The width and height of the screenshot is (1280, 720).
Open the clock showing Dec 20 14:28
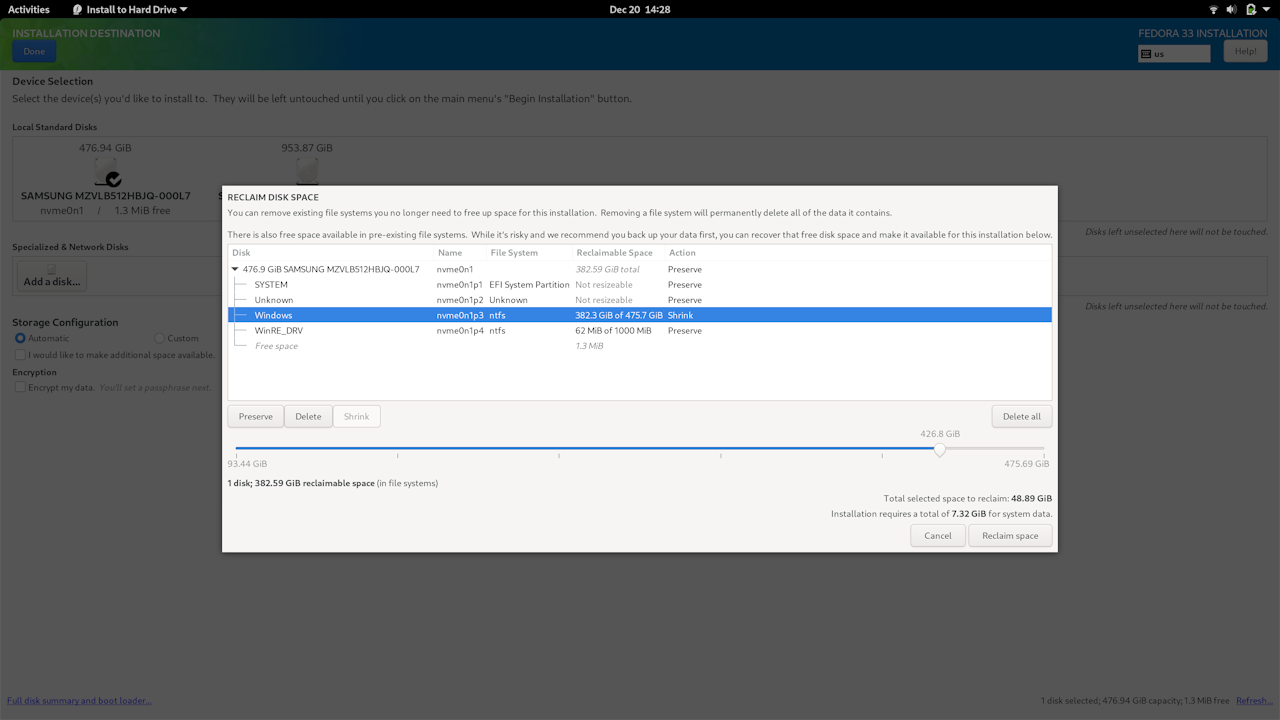click(x=640, y=9)
